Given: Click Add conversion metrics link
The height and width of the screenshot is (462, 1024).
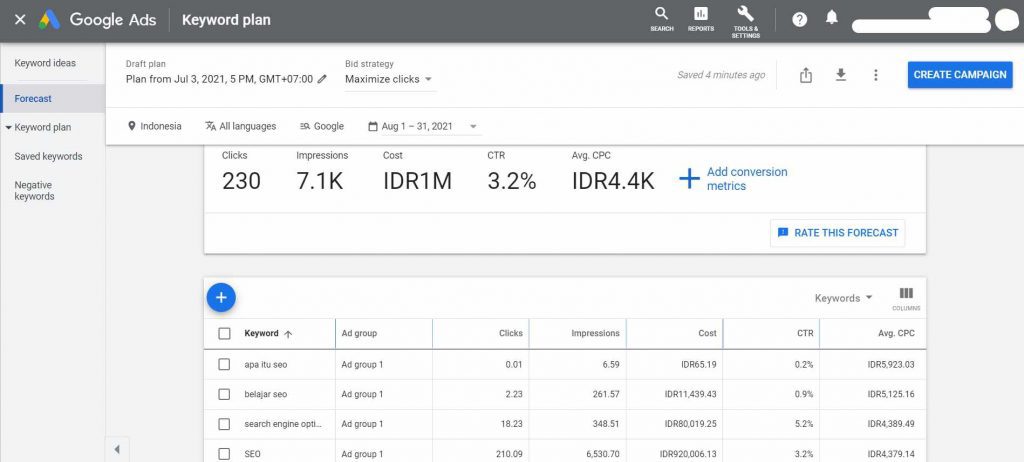Looking at the screenshot, I should [747, 178].
